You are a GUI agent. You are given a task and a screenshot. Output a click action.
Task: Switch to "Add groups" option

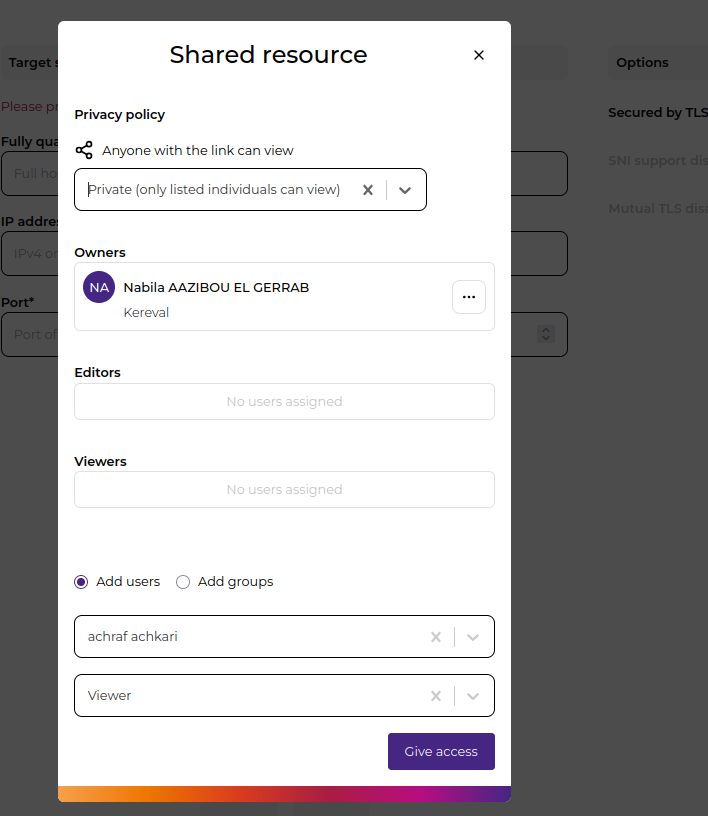(x=182, y=582)
